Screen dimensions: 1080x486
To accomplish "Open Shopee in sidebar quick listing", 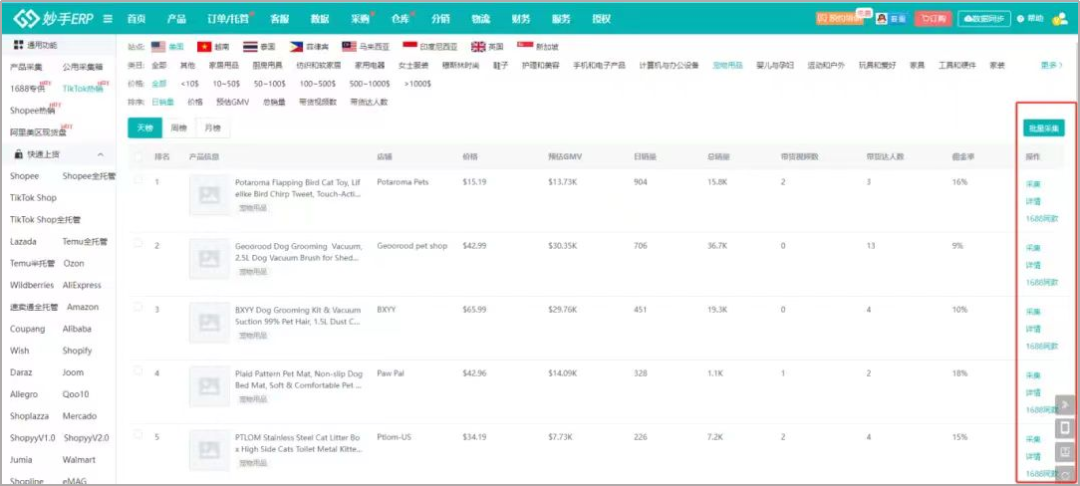I will (25, 176).
